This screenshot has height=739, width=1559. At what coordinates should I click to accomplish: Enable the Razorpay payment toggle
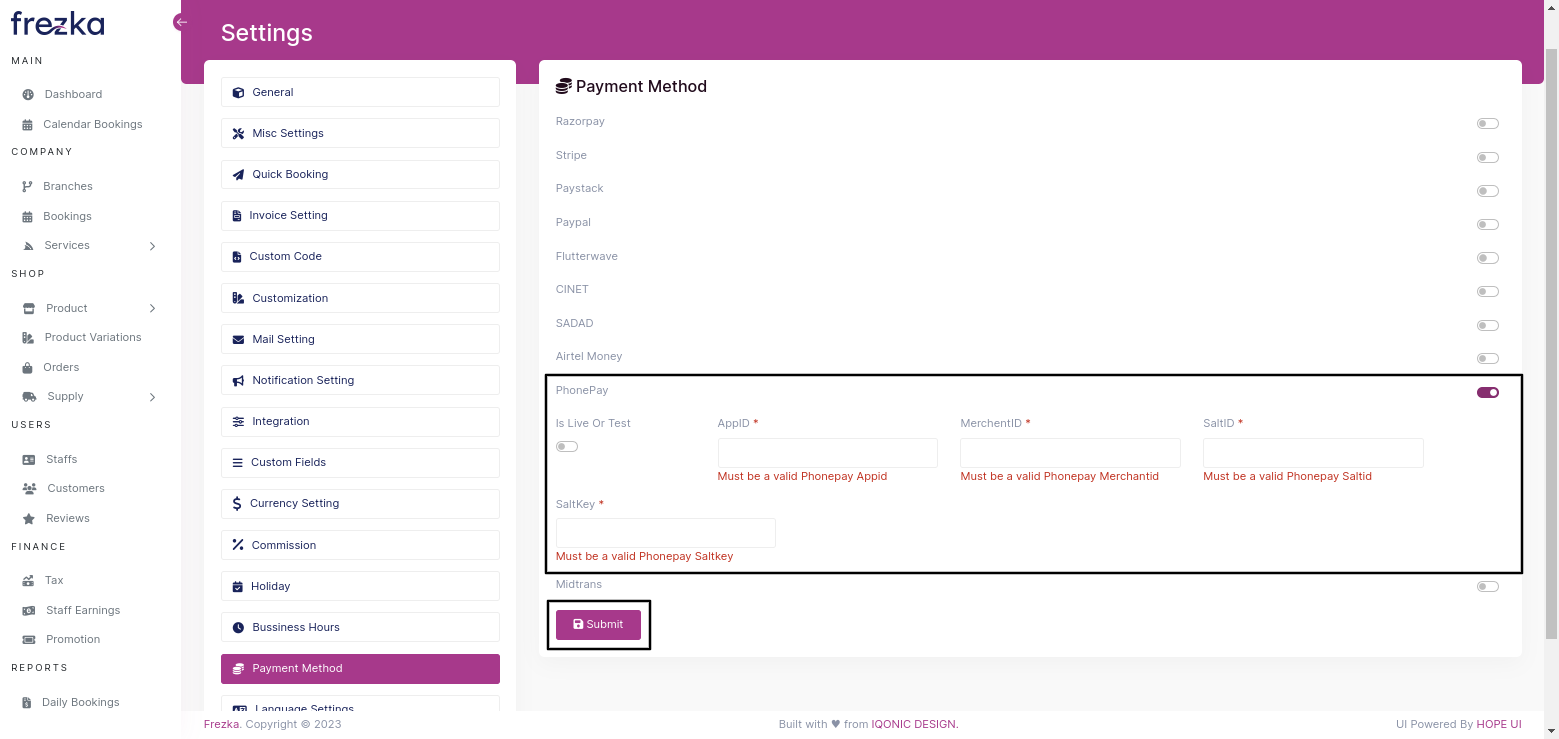click(x=1487, y=124)
